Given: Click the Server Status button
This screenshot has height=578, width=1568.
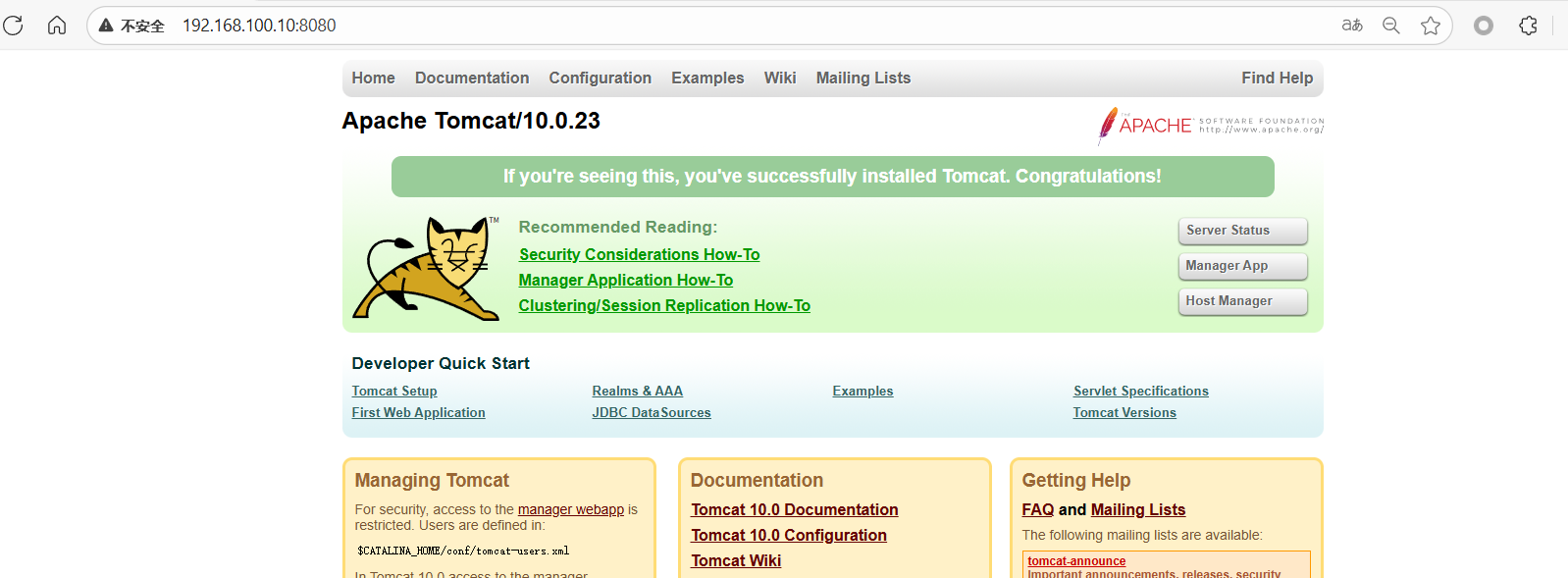Looking at the screenshot, I should click(1242, 231).
